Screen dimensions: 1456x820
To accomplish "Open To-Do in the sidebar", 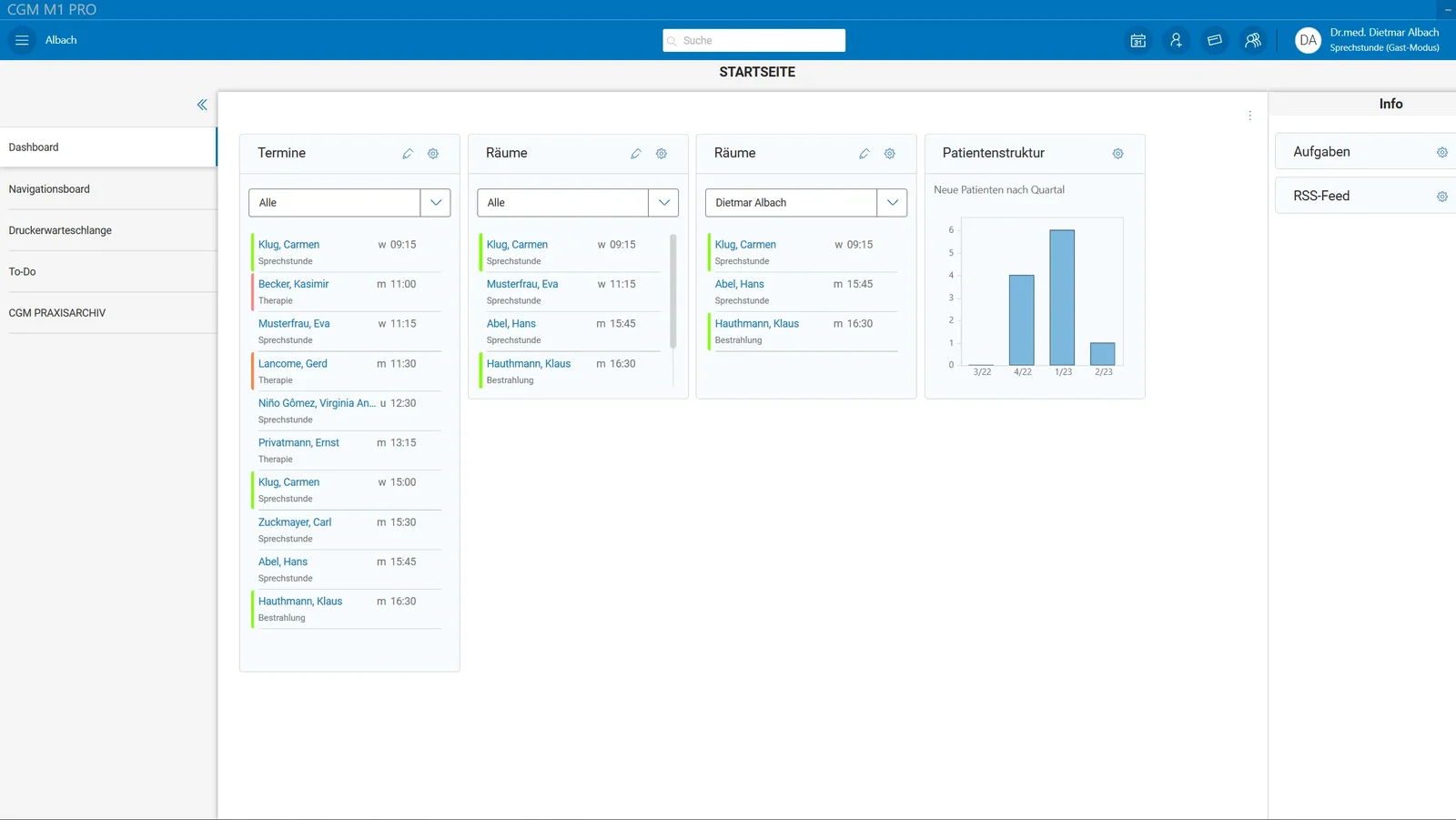I will [x=108, y=271].
